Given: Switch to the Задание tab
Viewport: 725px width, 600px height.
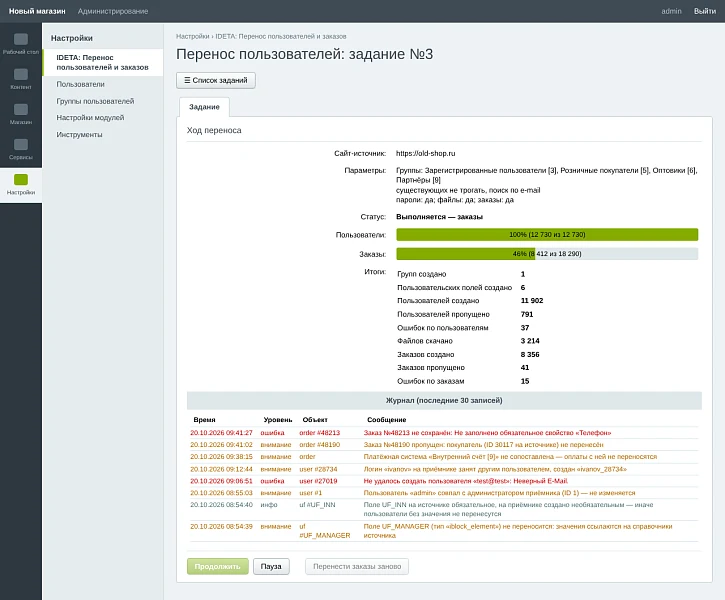Looking at the screenshot, I should point(204,107).
